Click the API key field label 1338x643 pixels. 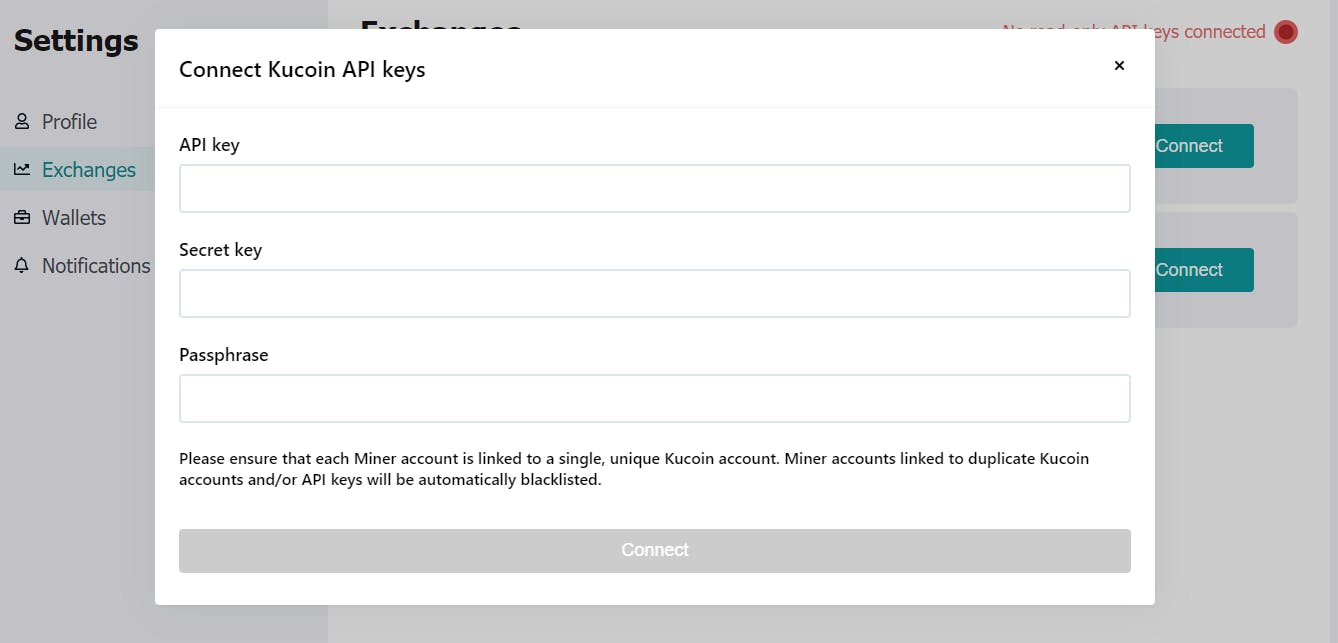tap(209, 145)
